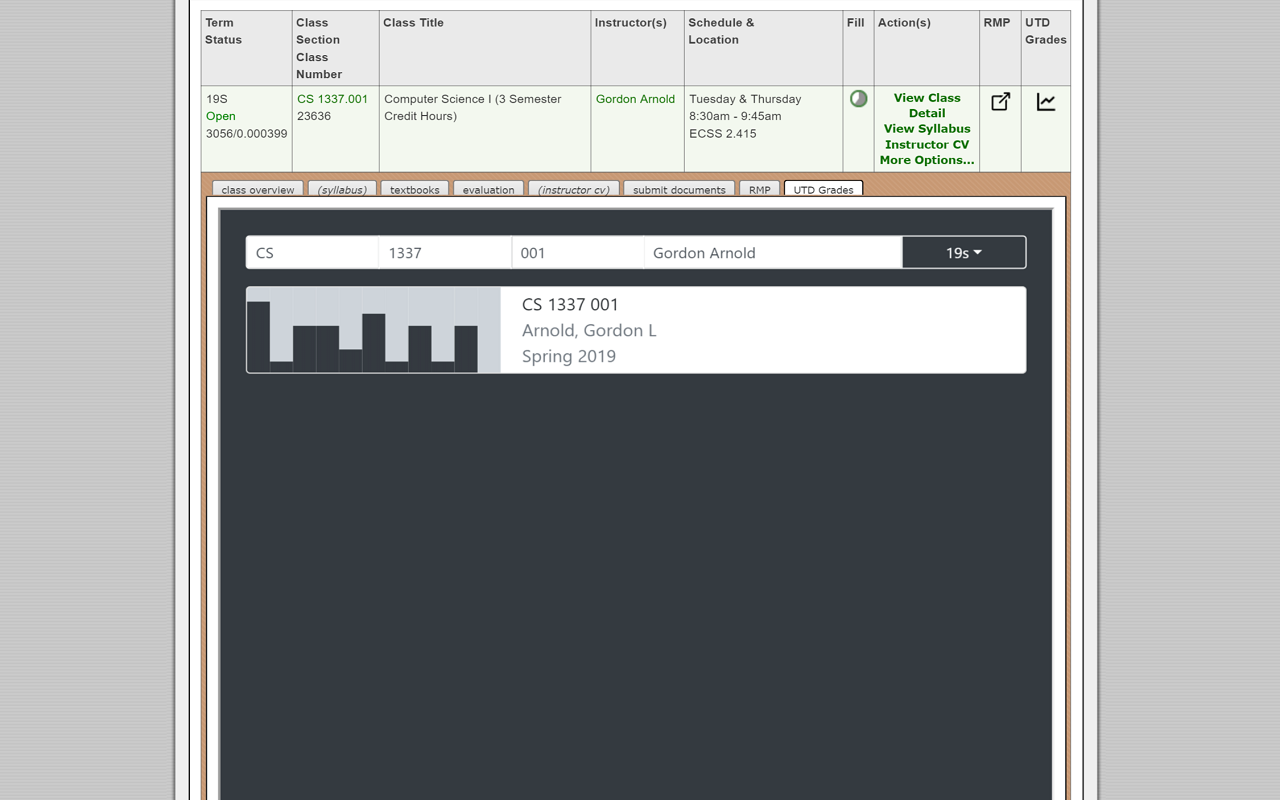
Task: Open instructor Gordon Arnold link
Action: [x=635, y=99]
